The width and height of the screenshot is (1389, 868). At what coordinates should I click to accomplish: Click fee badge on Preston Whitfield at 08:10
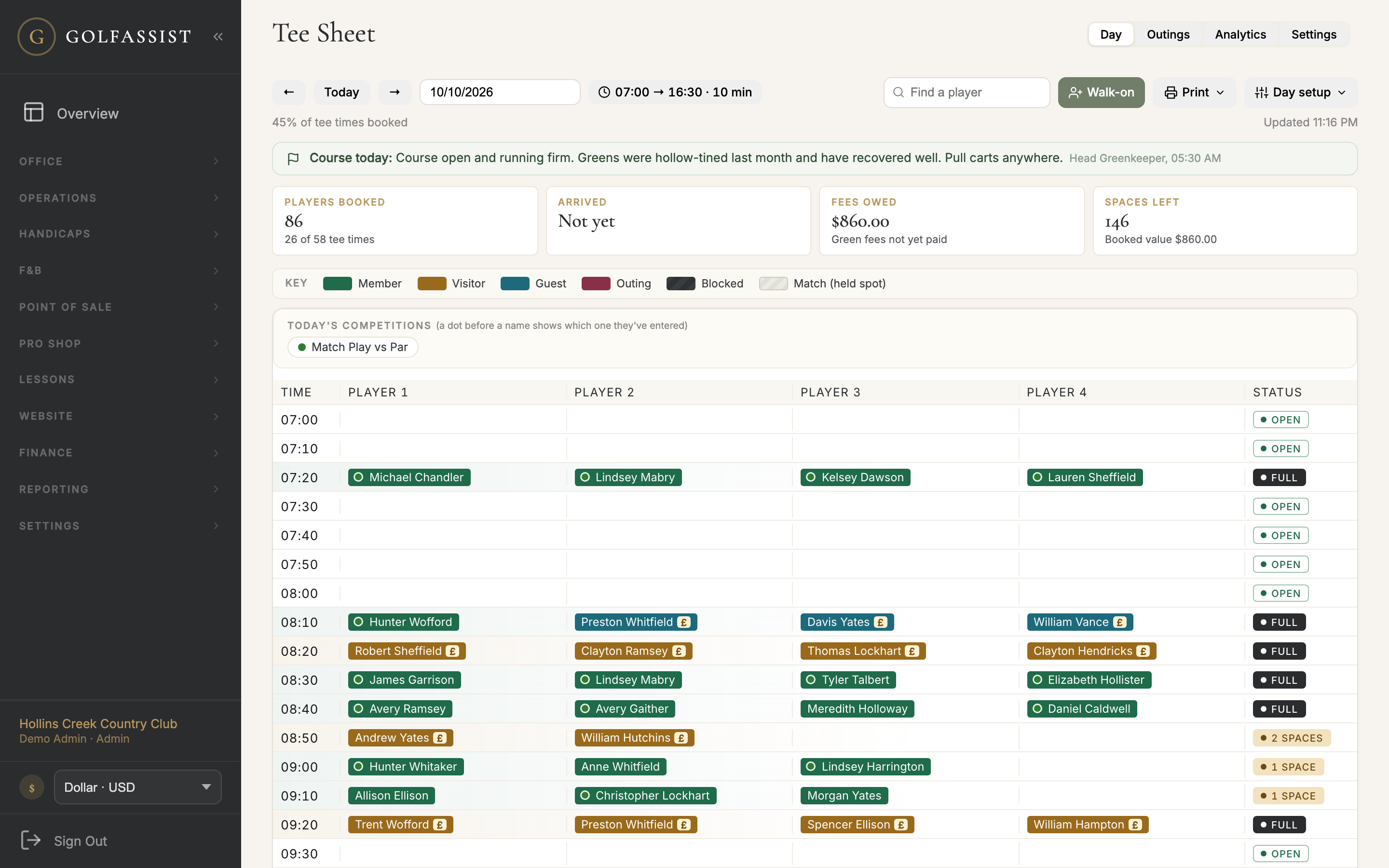[x=683, y=622]
